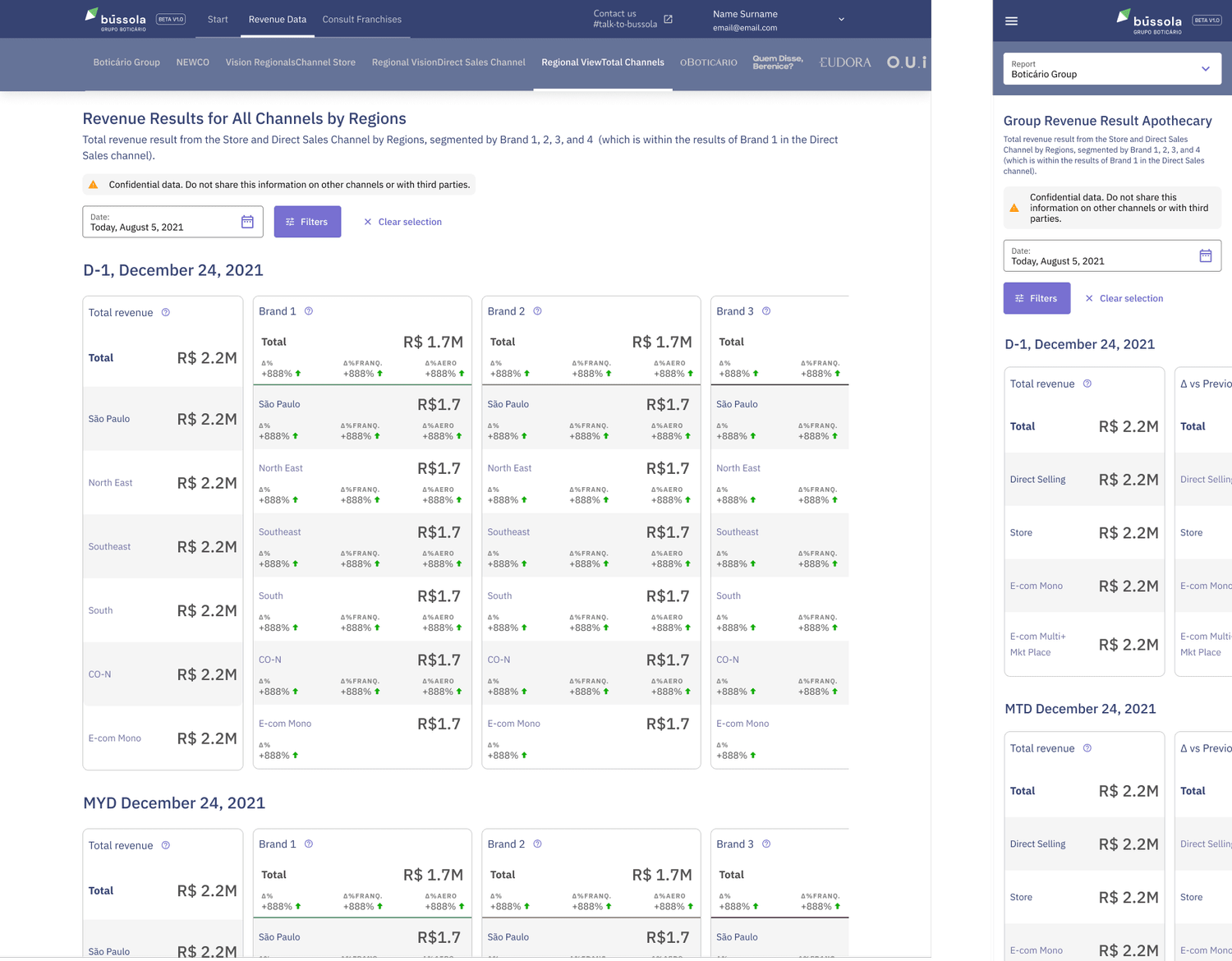Select the Boticário Group sub-tab
This screenshot has height=961, width=1232.
(x=126, y=62)
